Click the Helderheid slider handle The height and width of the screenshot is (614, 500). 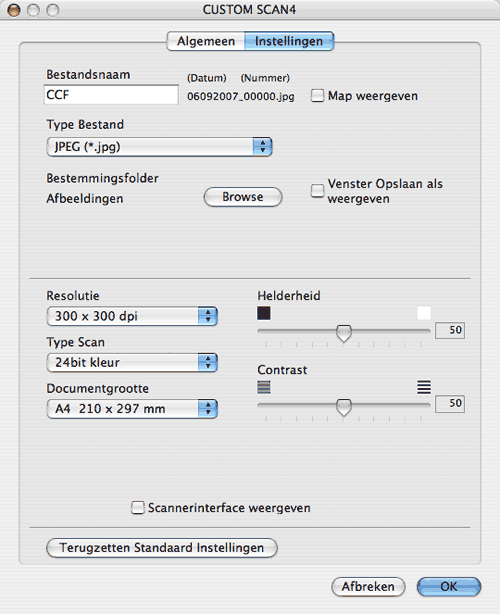coord(344,333)
